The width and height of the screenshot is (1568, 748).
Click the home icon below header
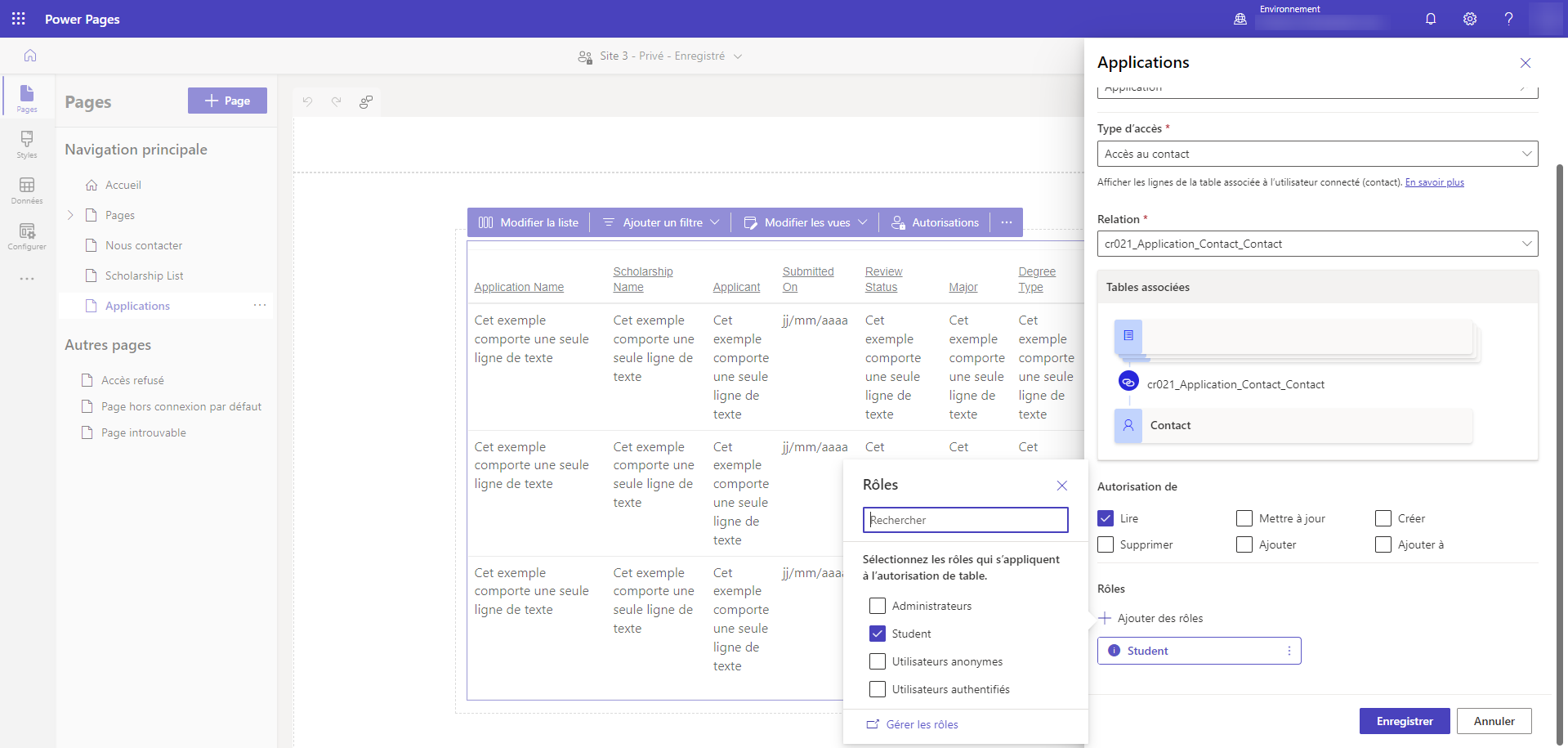click(30, 56)
